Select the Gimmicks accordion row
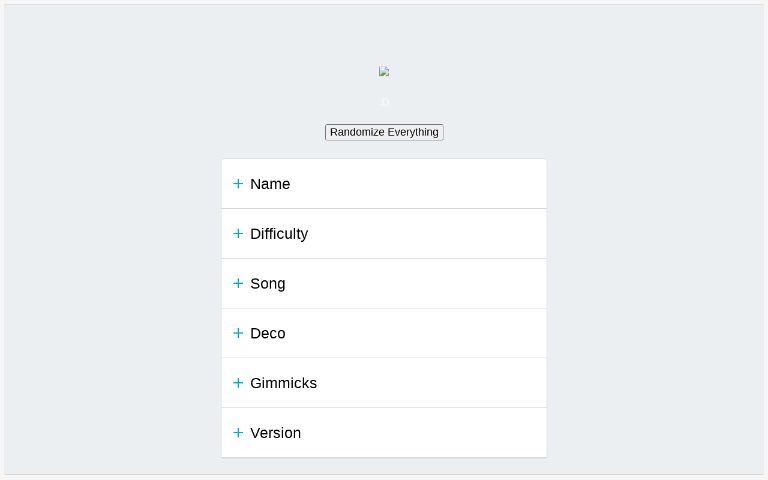This screenshot has width=768, height=480. [384, 383]
